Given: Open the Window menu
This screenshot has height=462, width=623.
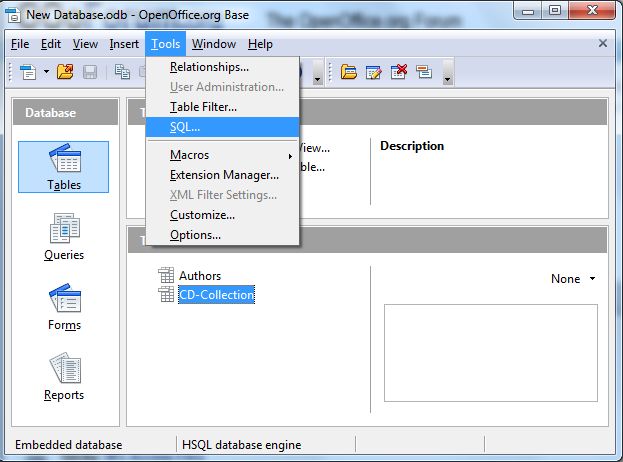Looking at the screenshot, I should (x=214, y=44).
